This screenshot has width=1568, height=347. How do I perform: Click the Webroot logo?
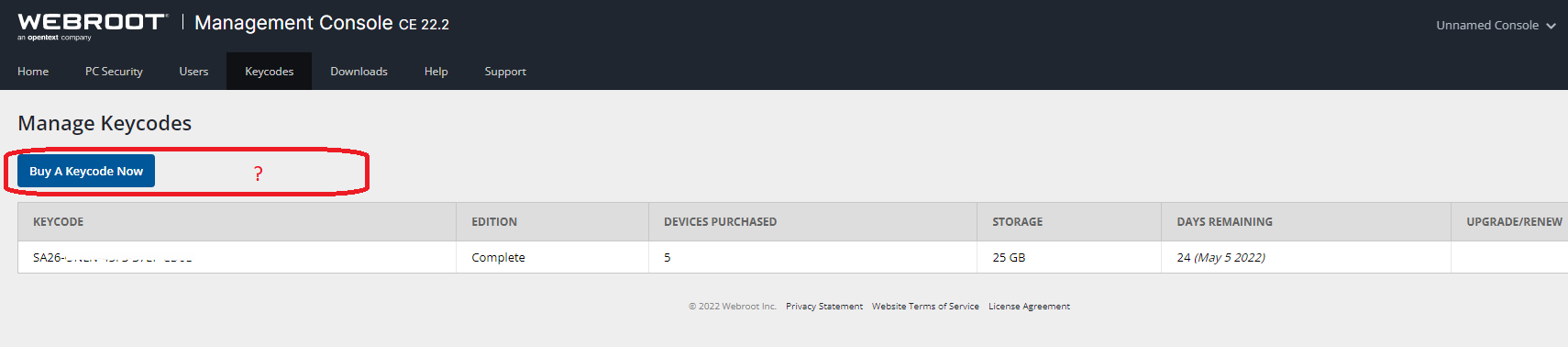tap(93, 26)
